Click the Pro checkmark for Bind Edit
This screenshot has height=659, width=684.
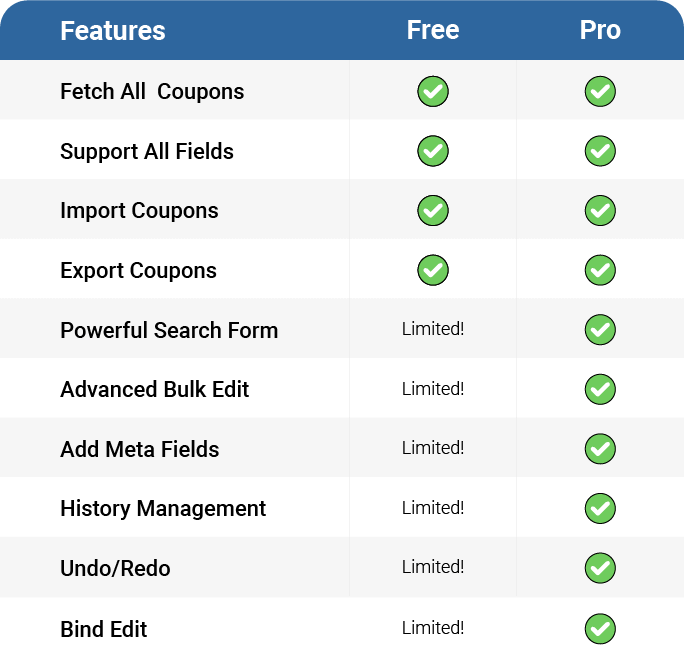tap(600, 629)
